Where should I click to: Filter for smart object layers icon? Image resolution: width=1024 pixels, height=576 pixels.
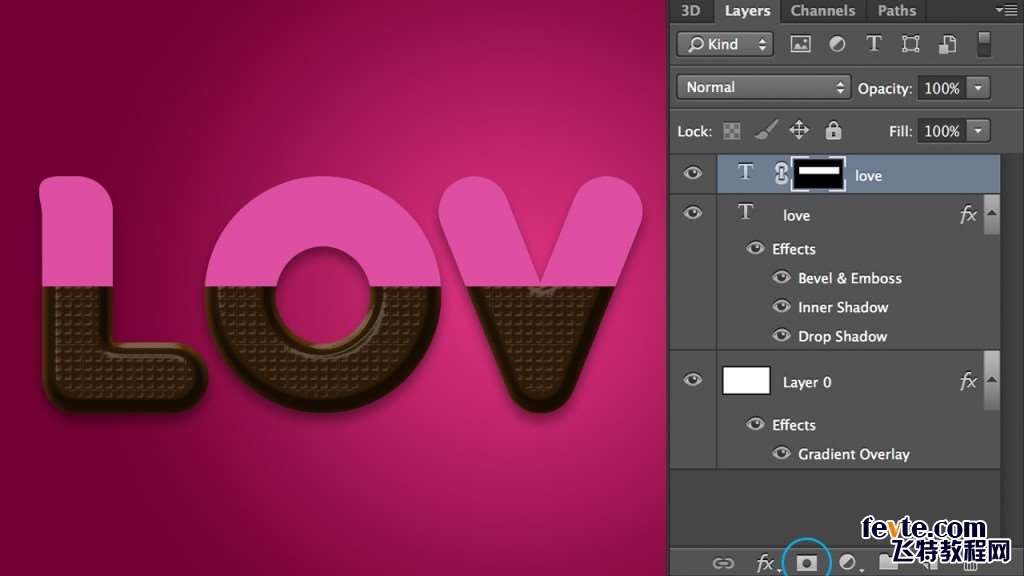click(x=947, y=44)
